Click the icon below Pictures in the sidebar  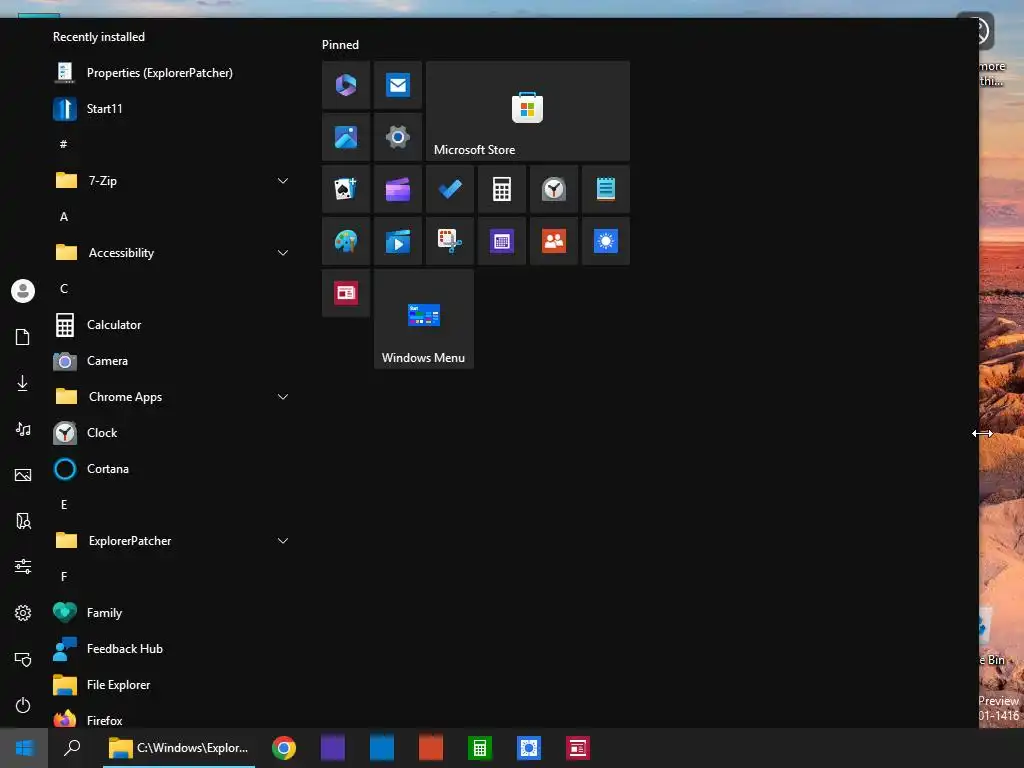click(x=23, y=520)
